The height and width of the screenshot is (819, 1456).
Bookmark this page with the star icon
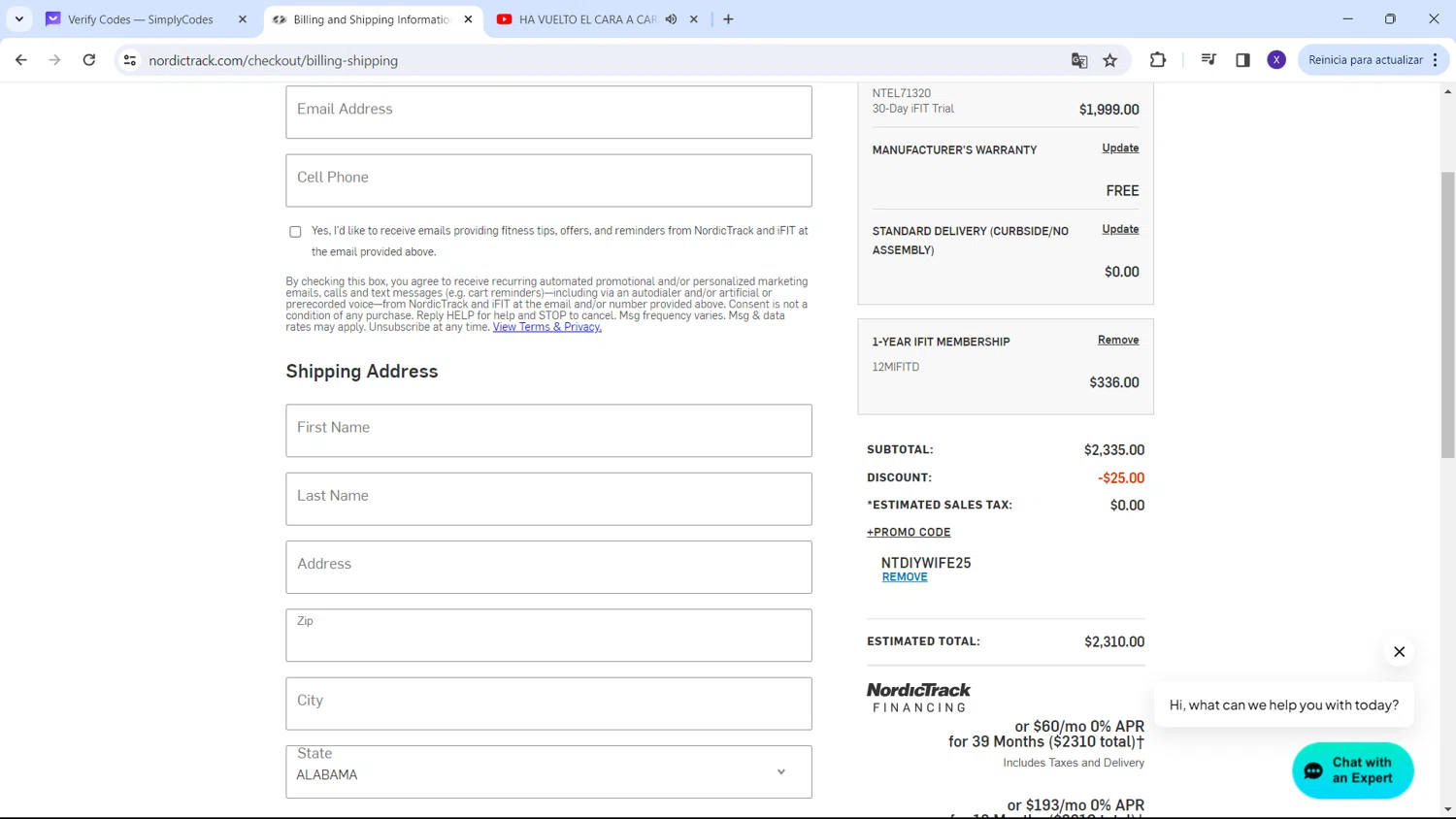tap(1110, 60)
